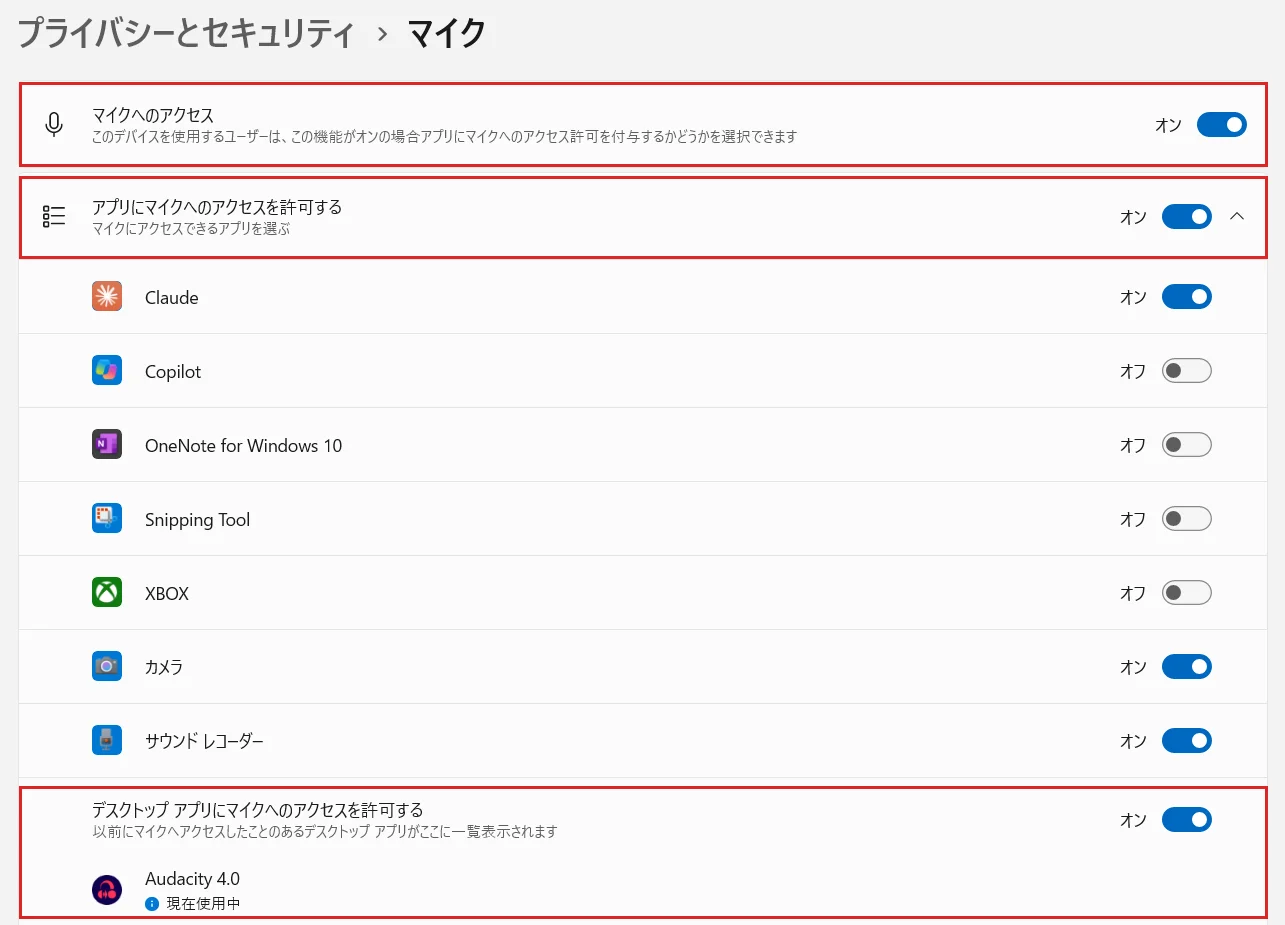
Task: Click the Snipping Tool app icon
Action: pyautogui.click(x=107, y=519)
